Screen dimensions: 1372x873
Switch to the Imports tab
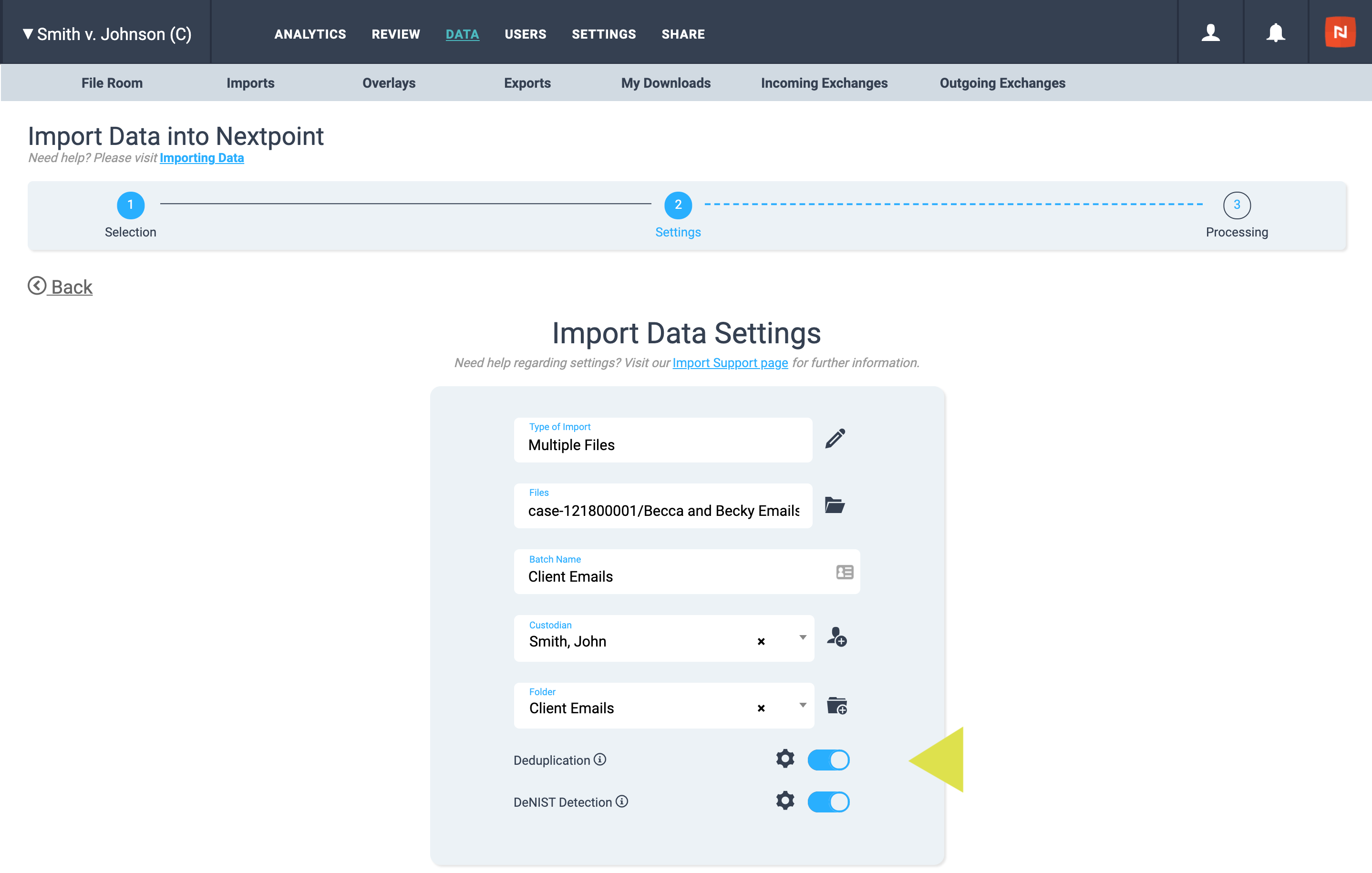click(x=251, y=83)
